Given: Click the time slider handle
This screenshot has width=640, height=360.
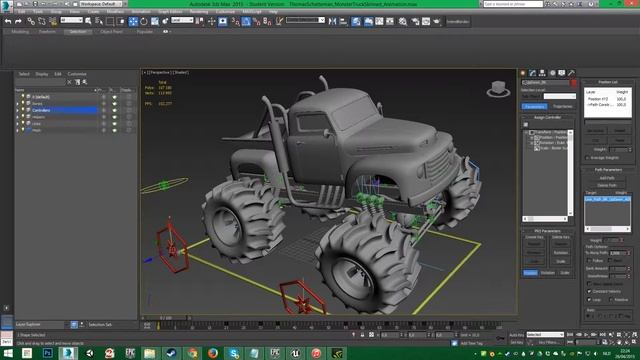Looking at the screenshot, I should [166, 318].
